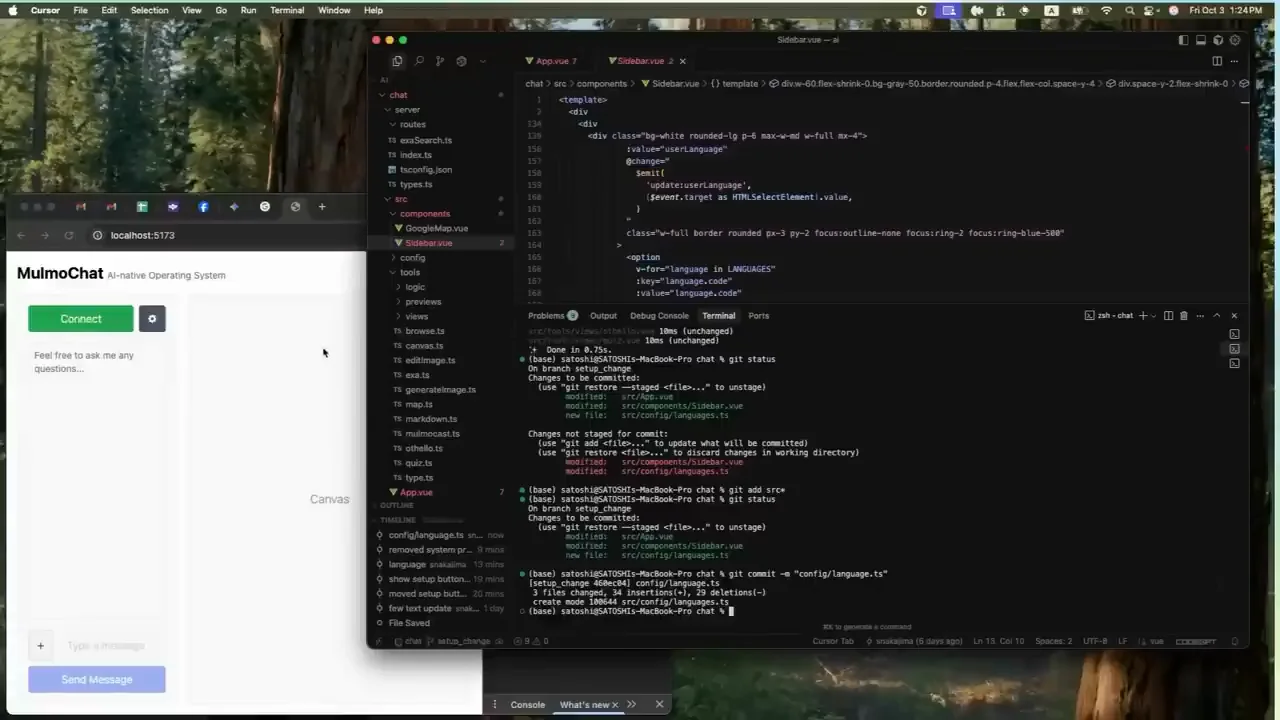Image resolution: width=1280 pixels, height=720 pixels.
Task: Open the Console tab in DevTools drawer
Action: pyautogui.click(x=528, y=705)
